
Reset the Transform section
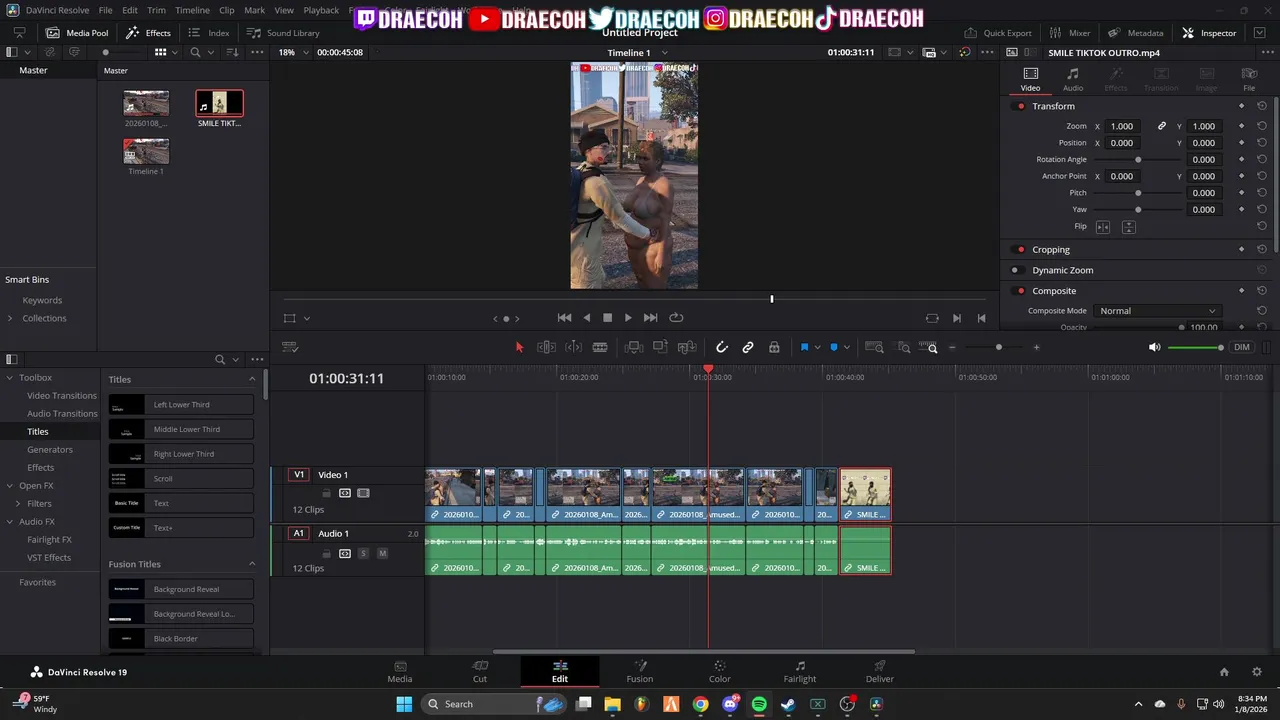tap(1262, 106)
